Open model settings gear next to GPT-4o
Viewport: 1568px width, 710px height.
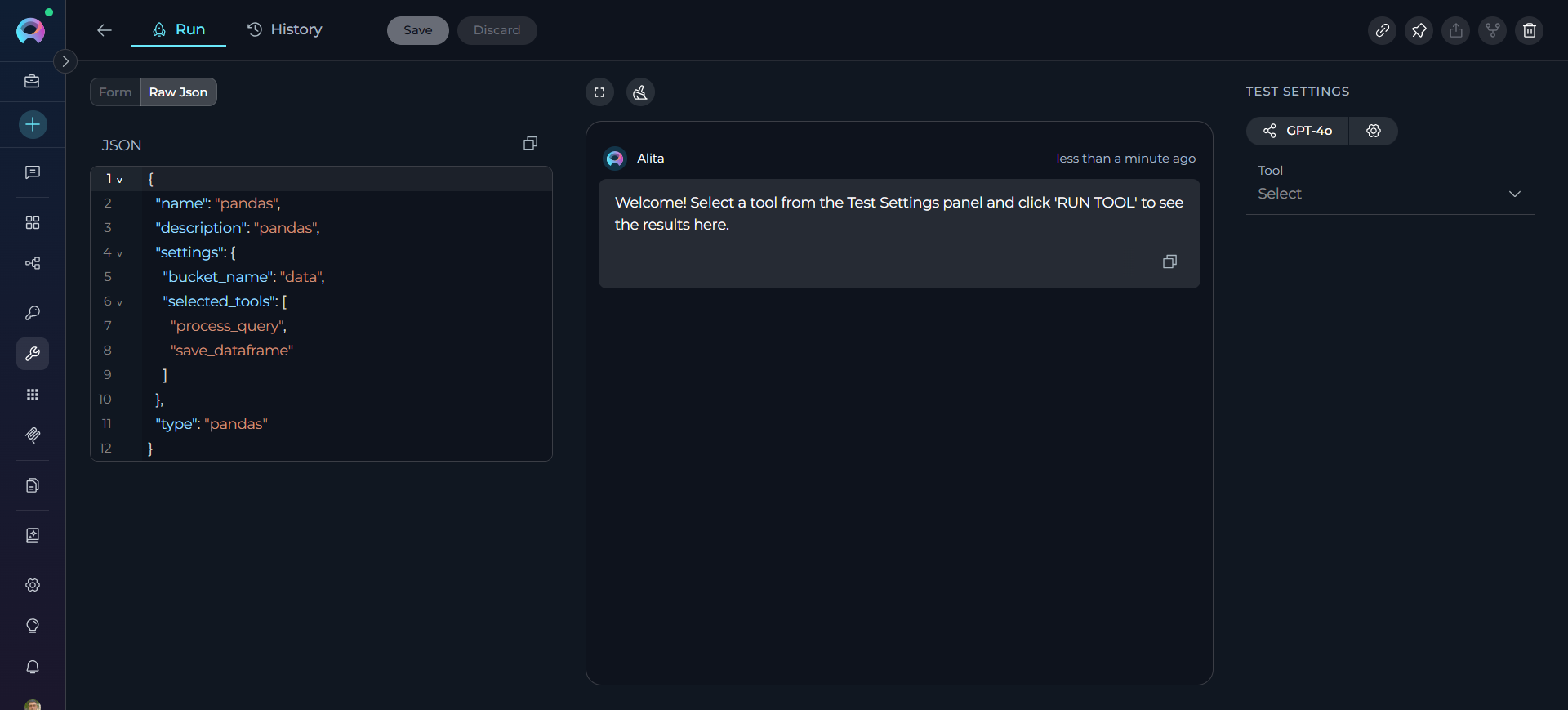[x=1374, y=131]
